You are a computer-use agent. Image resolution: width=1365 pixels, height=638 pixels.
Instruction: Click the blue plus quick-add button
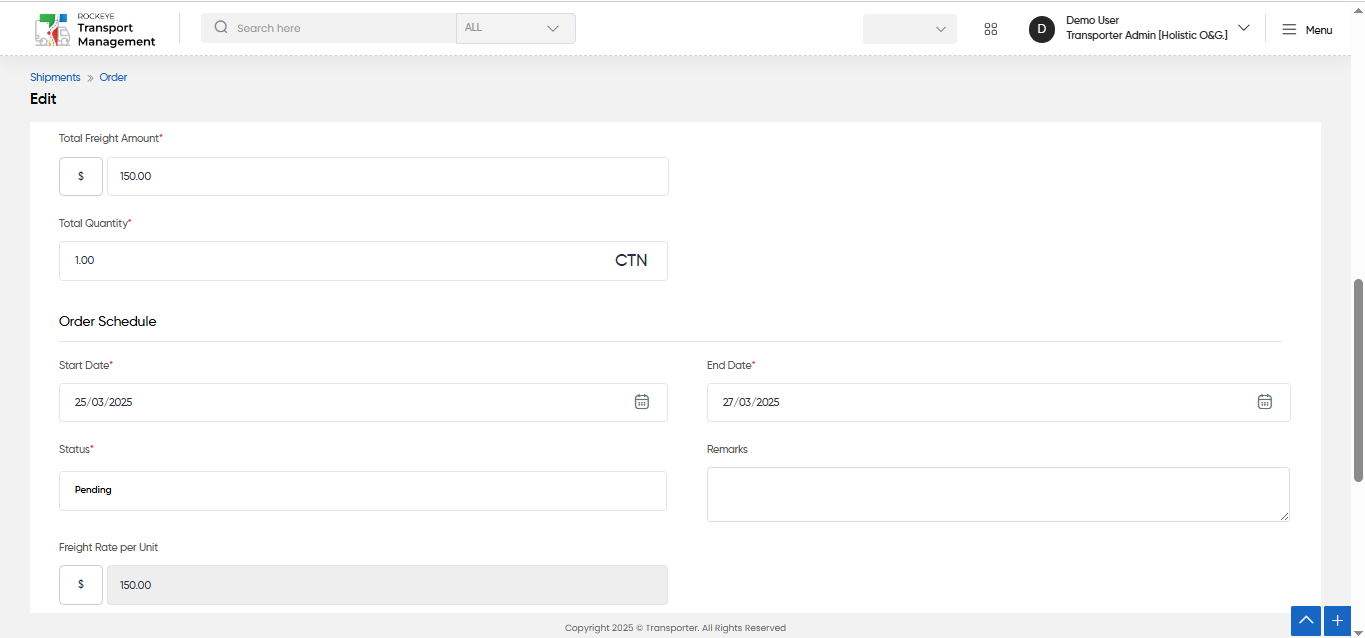[x=1338, y=621]
